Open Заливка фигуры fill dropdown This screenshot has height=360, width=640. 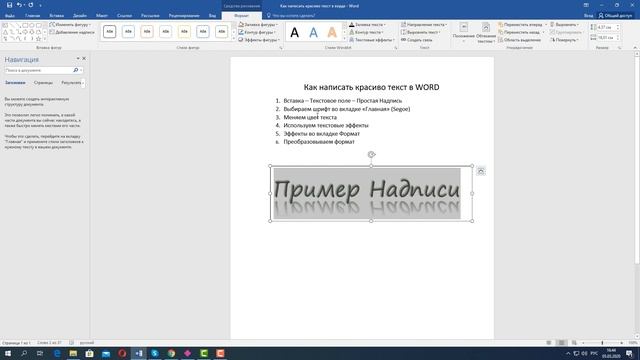[x=259, y=25]
